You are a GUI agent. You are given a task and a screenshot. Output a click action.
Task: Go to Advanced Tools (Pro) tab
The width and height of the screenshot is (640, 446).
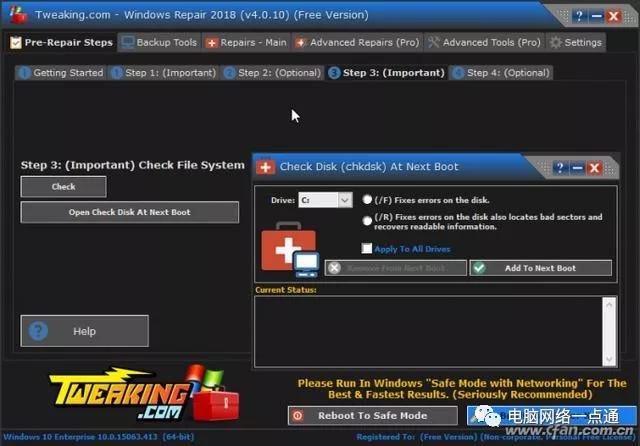coord(484,42)
